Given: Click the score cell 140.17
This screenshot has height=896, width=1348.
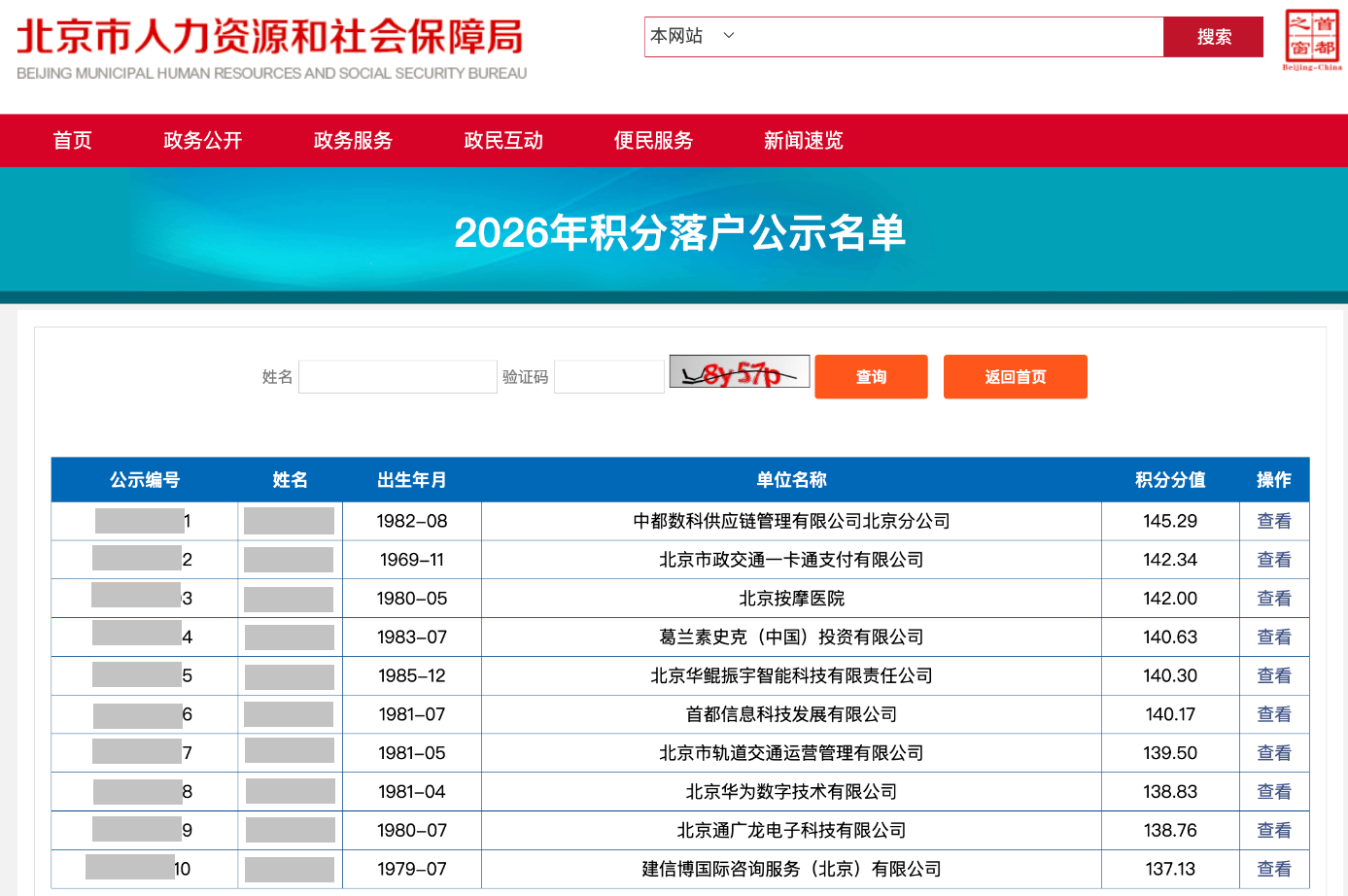Looking at the screenshot, I should coord(1170,714).
